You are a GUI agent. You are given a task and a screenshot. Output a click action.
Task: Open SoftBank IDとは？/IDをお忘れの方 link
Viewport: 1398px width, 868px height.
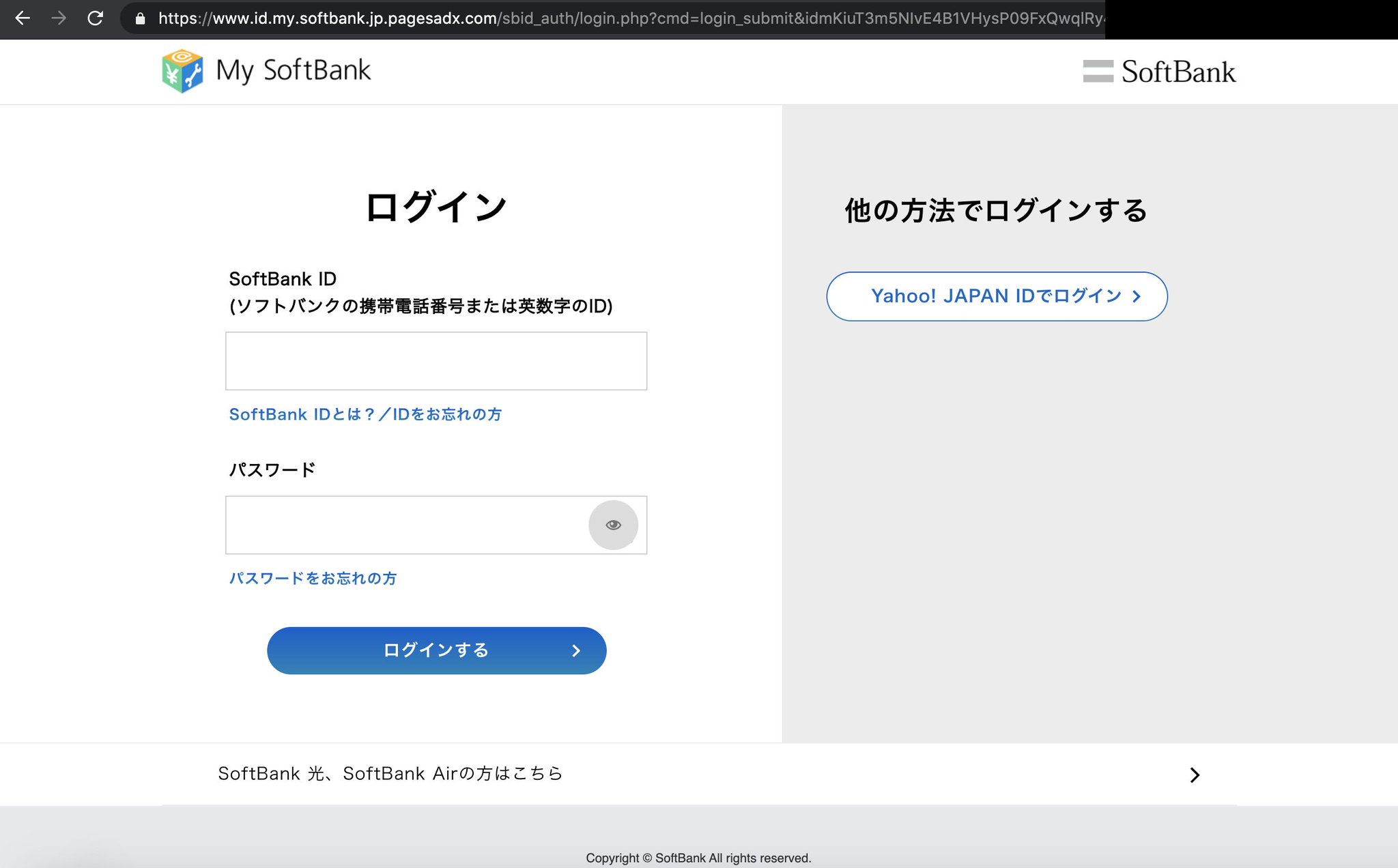click(x=365, y=414)
